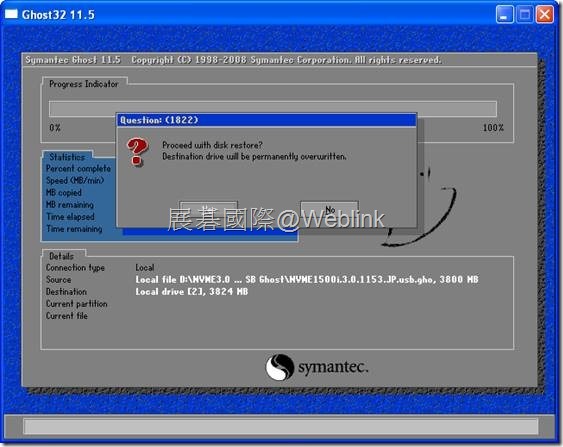Viewport: 563px width, 447px height.
Task: Select the Statistics group label
Action: [x=67, y=157]
